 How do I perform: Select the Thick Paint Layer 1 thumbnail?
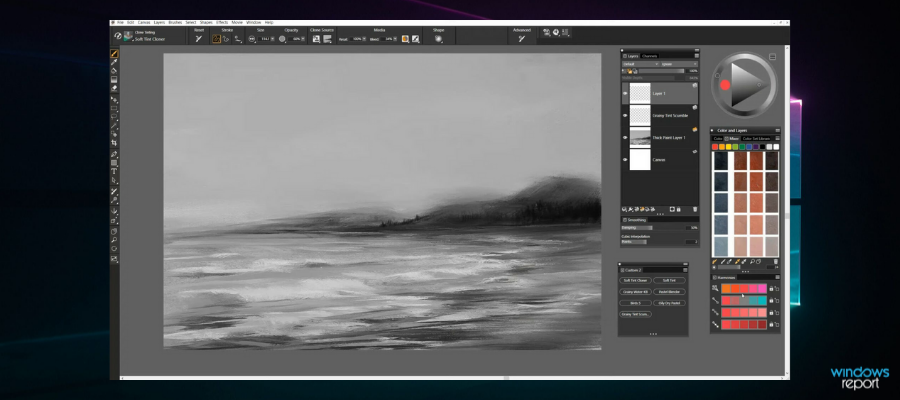coord(640,138)
